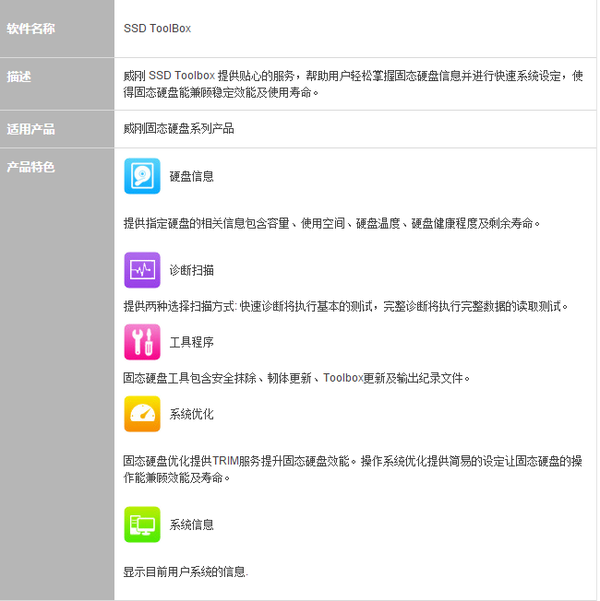Click the paragraph 固态硬盘优化提供TRIM服务

(353, 469)
